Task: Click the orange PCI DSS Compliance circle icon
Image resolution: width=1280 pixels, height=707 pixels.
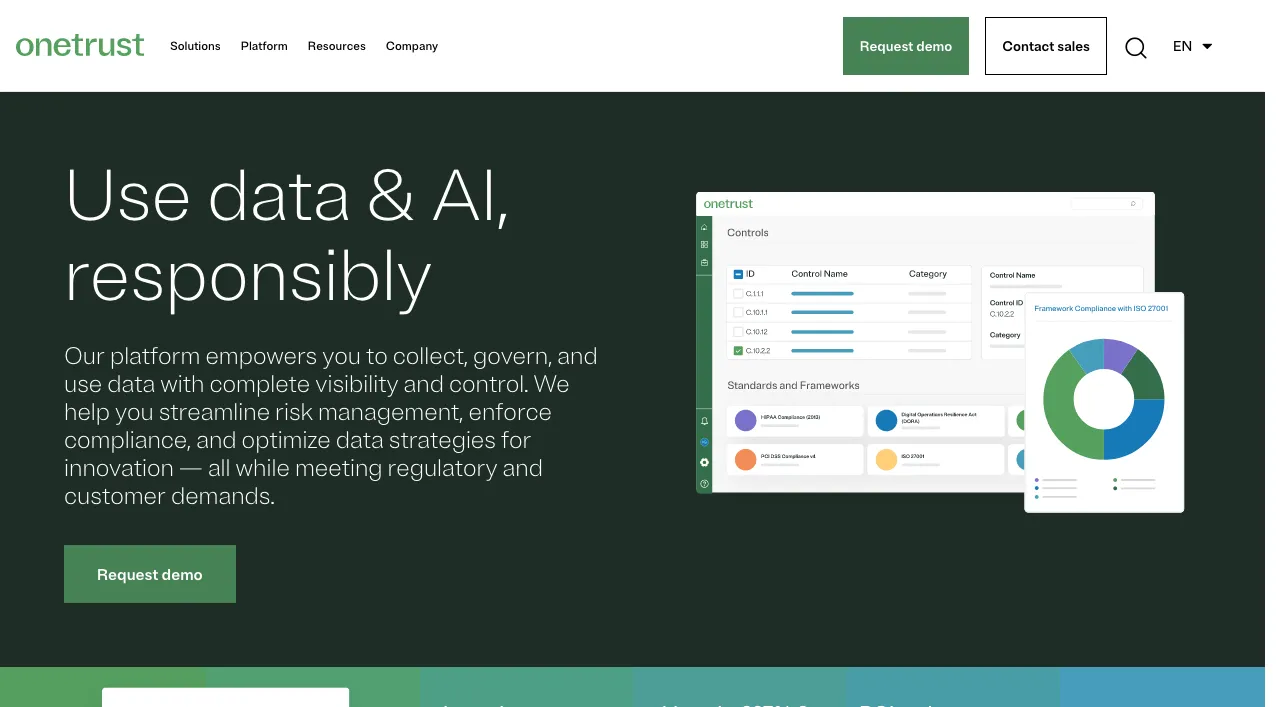Action: point(745,460)
